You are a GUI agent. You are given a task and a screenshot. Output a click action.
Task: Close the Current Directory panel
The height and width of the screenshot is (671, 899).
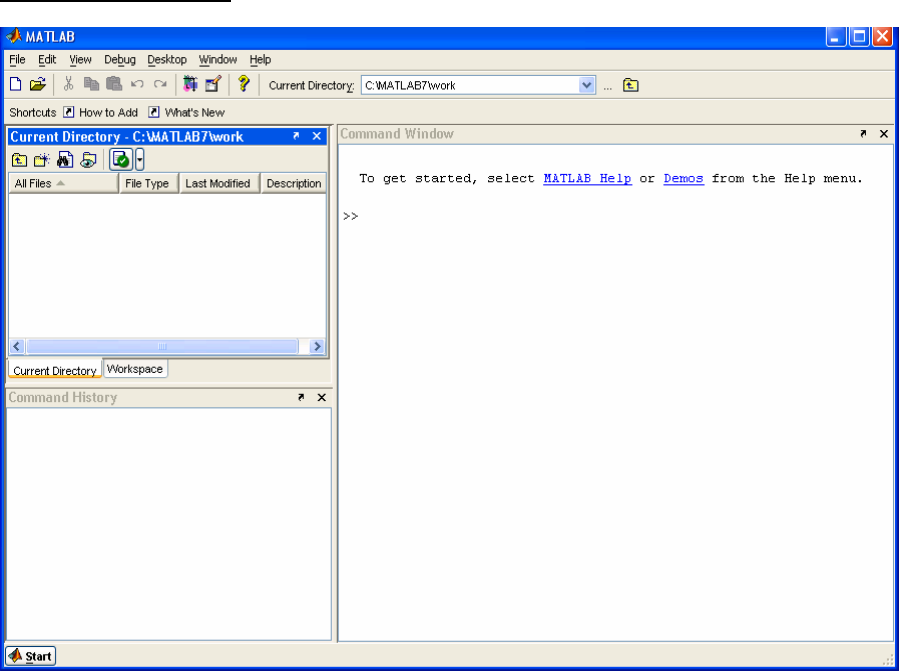[316, 136]
